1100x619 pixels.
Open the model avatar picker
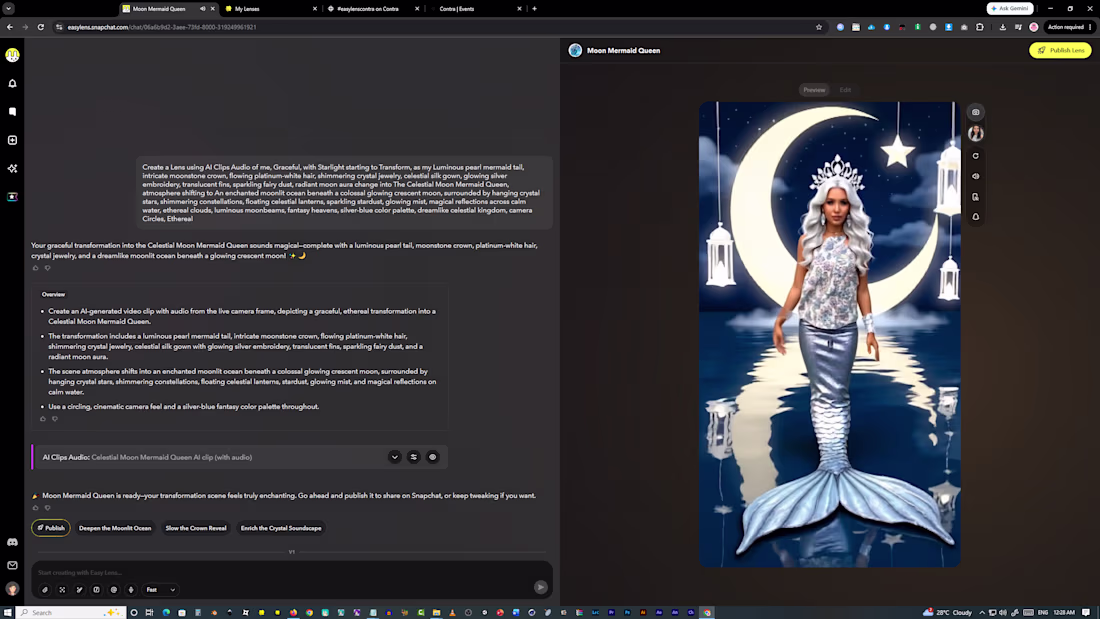[x=976, y=133]
